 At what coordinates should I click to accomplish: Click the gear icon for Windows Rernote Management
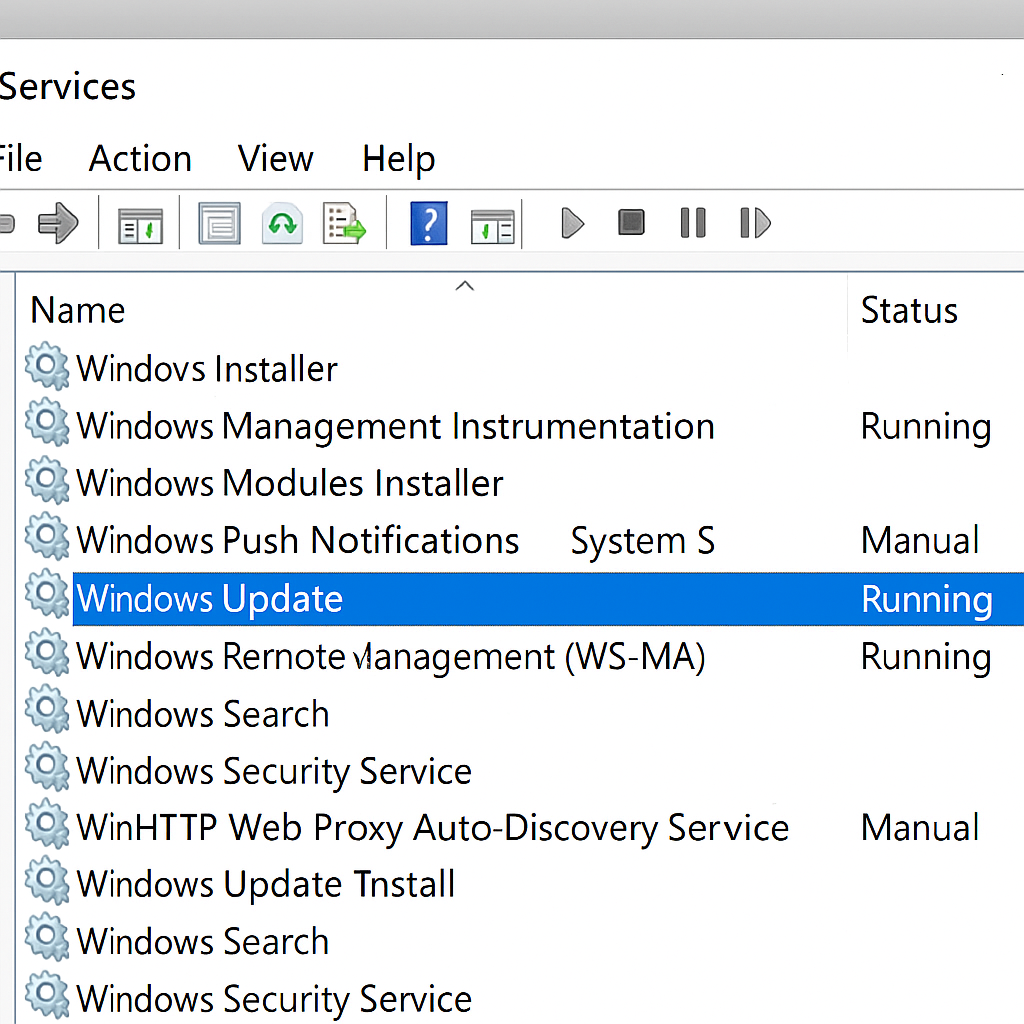coord(47,652)
